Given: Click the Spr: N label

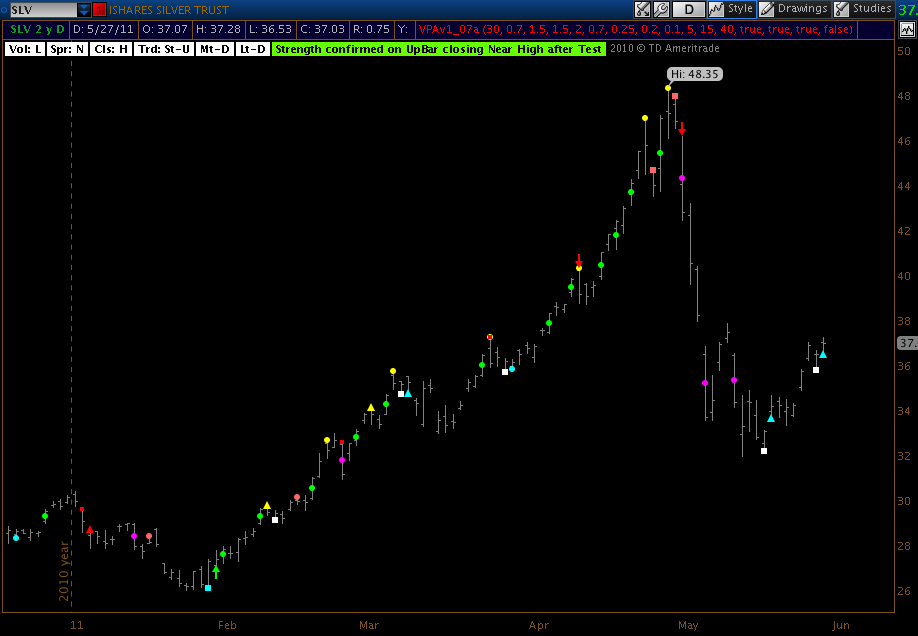Looking at the screenshot, I should [x=67, y=49].
